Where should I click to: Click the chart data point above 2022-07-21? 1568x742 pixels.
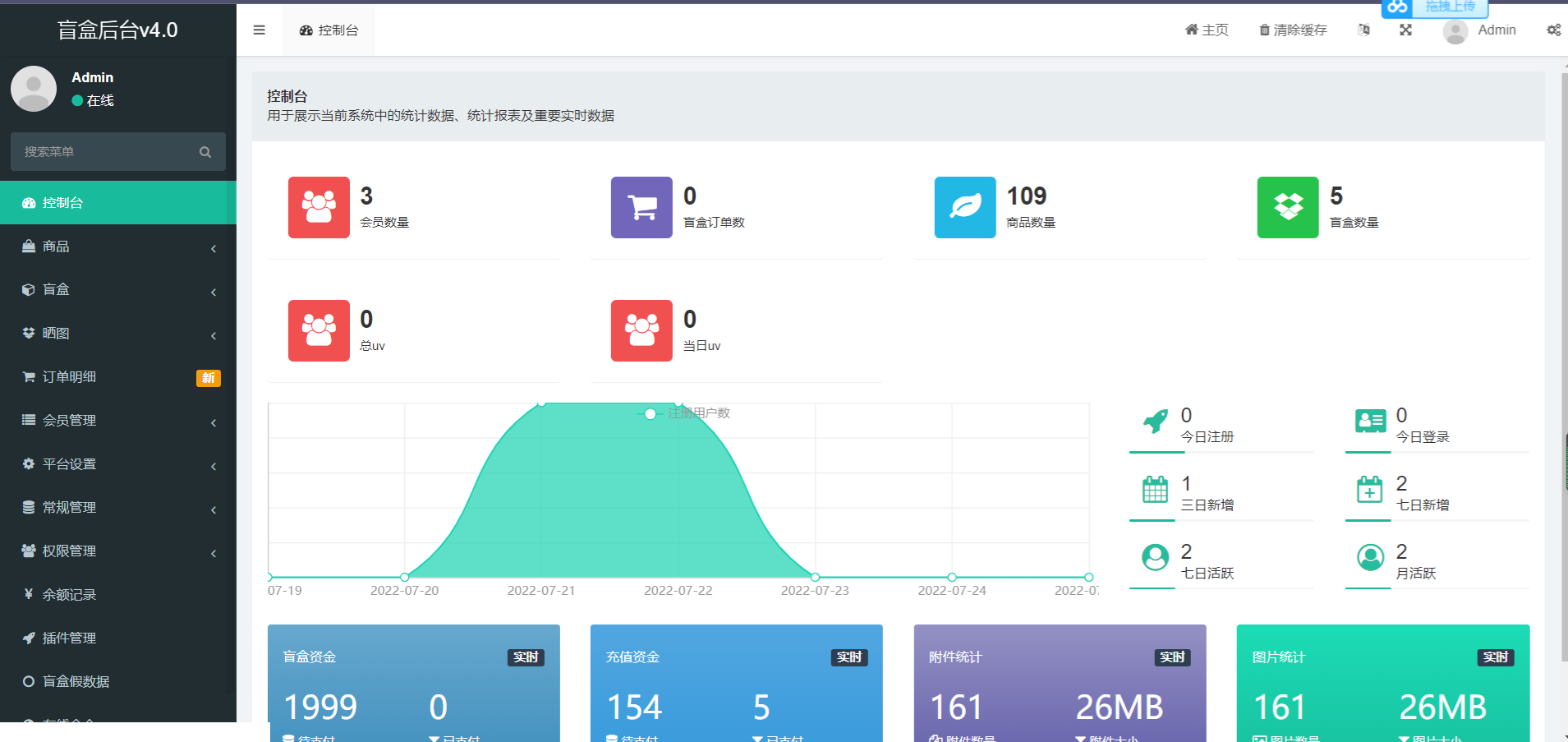tap(540, 404)
